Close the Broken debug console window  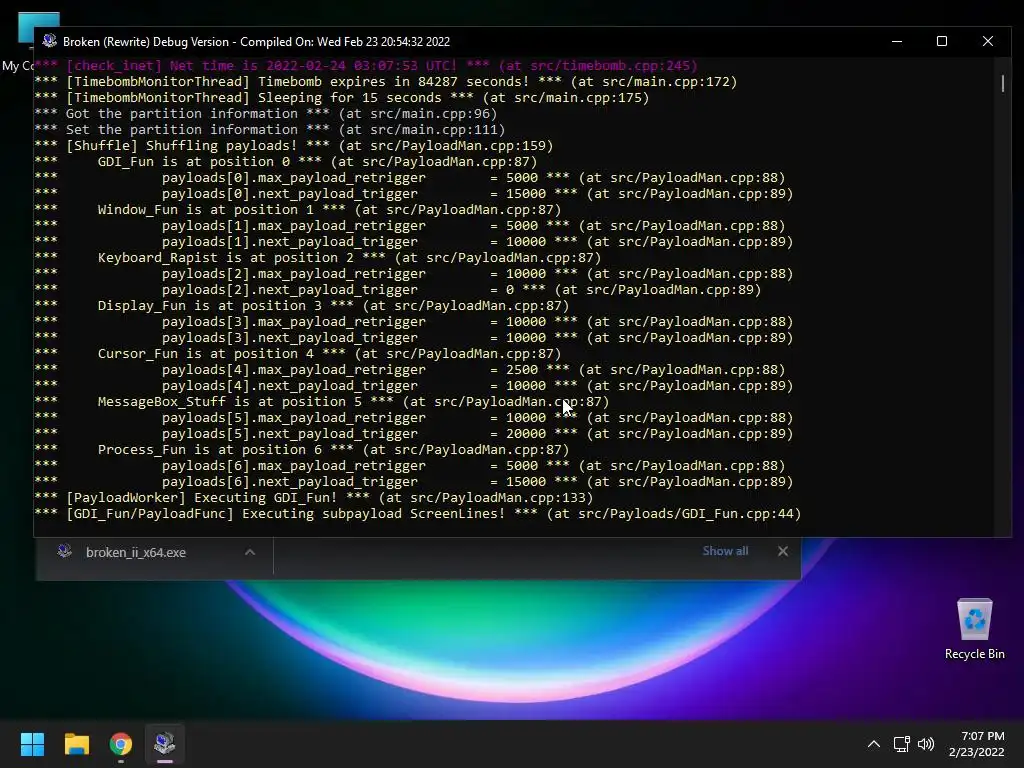pos(987,41)
